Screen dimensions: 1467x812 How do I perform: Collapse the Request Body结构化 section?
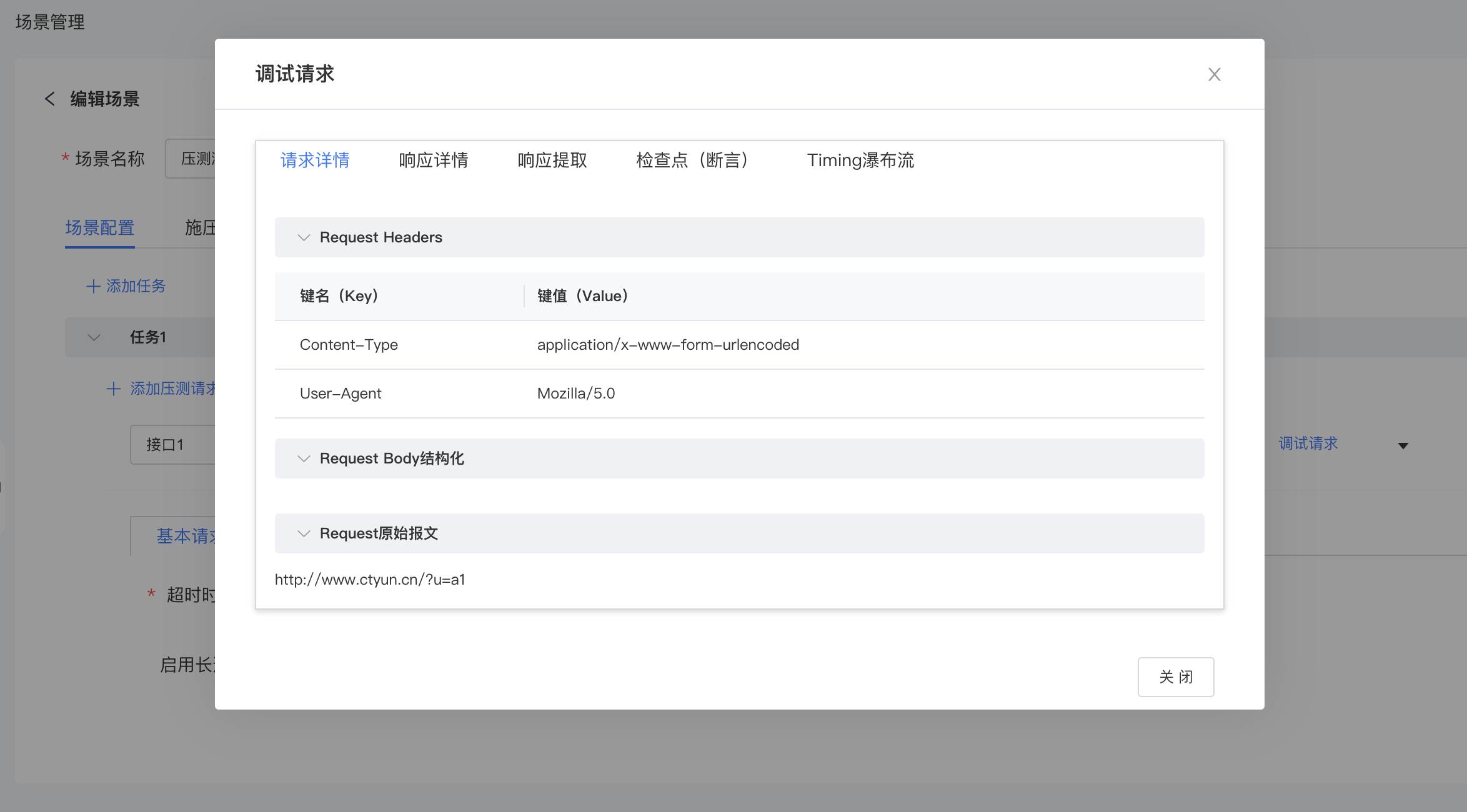[x=304, y=458]
